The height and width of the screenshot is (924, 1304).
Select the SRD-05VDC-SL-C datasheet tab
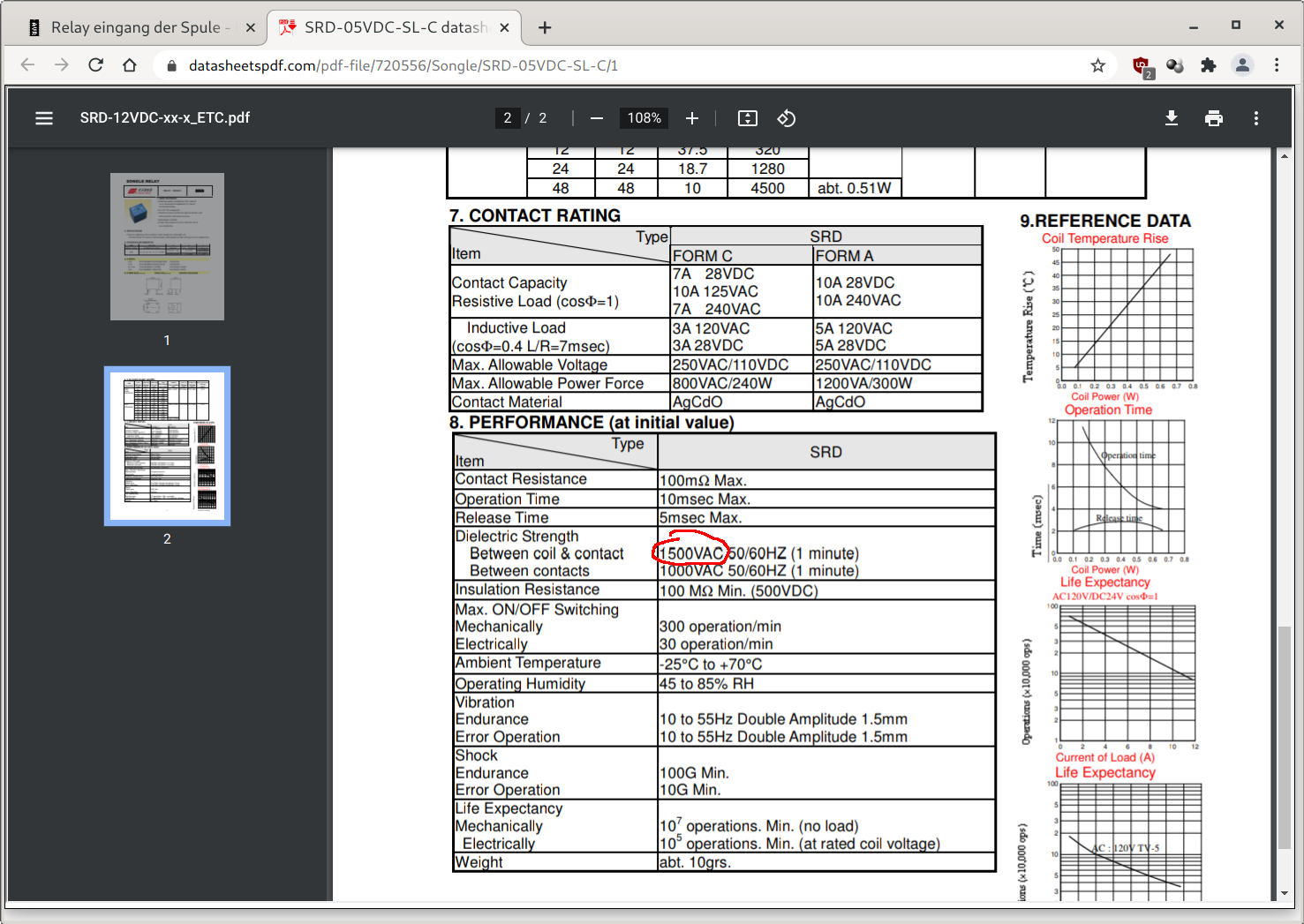point(394,27)
